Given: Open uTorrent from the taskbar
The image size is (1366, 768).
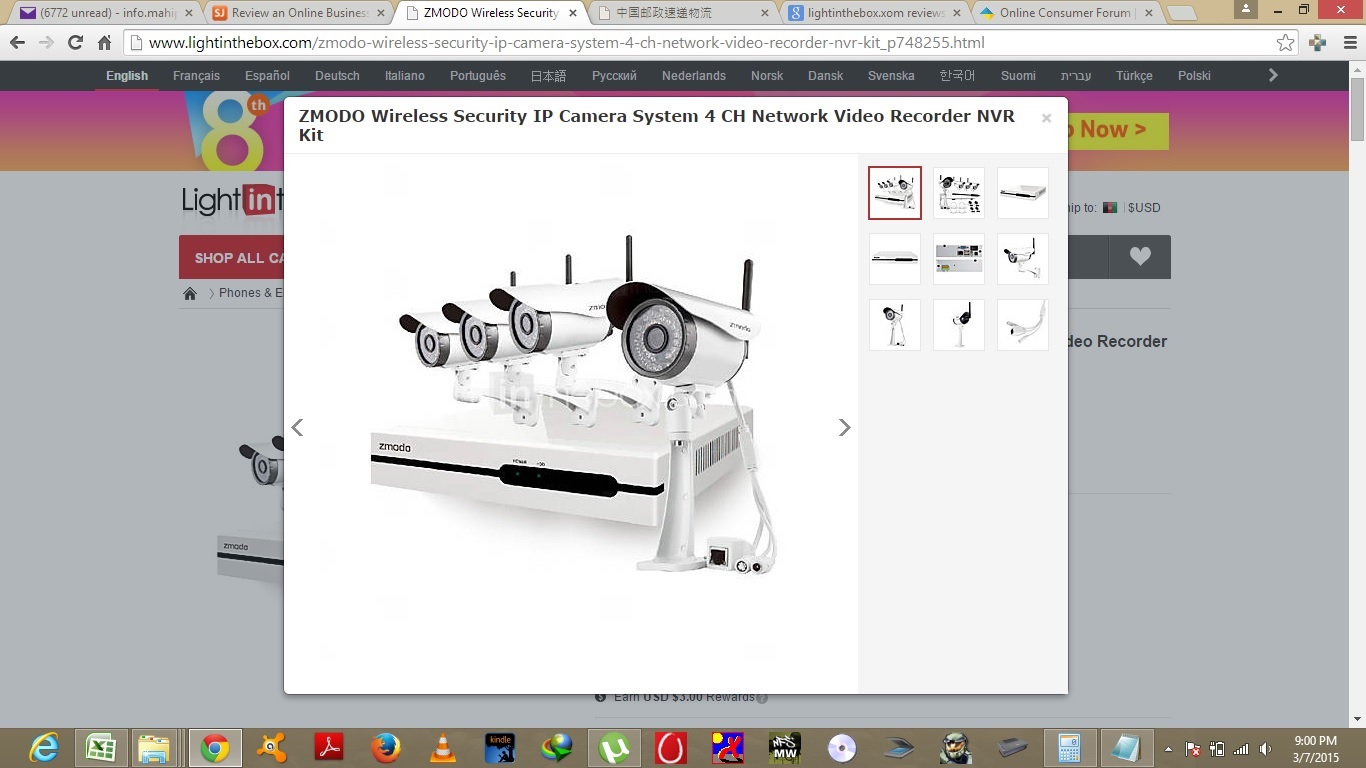Looking at the screenshot, I should (613, 748).
